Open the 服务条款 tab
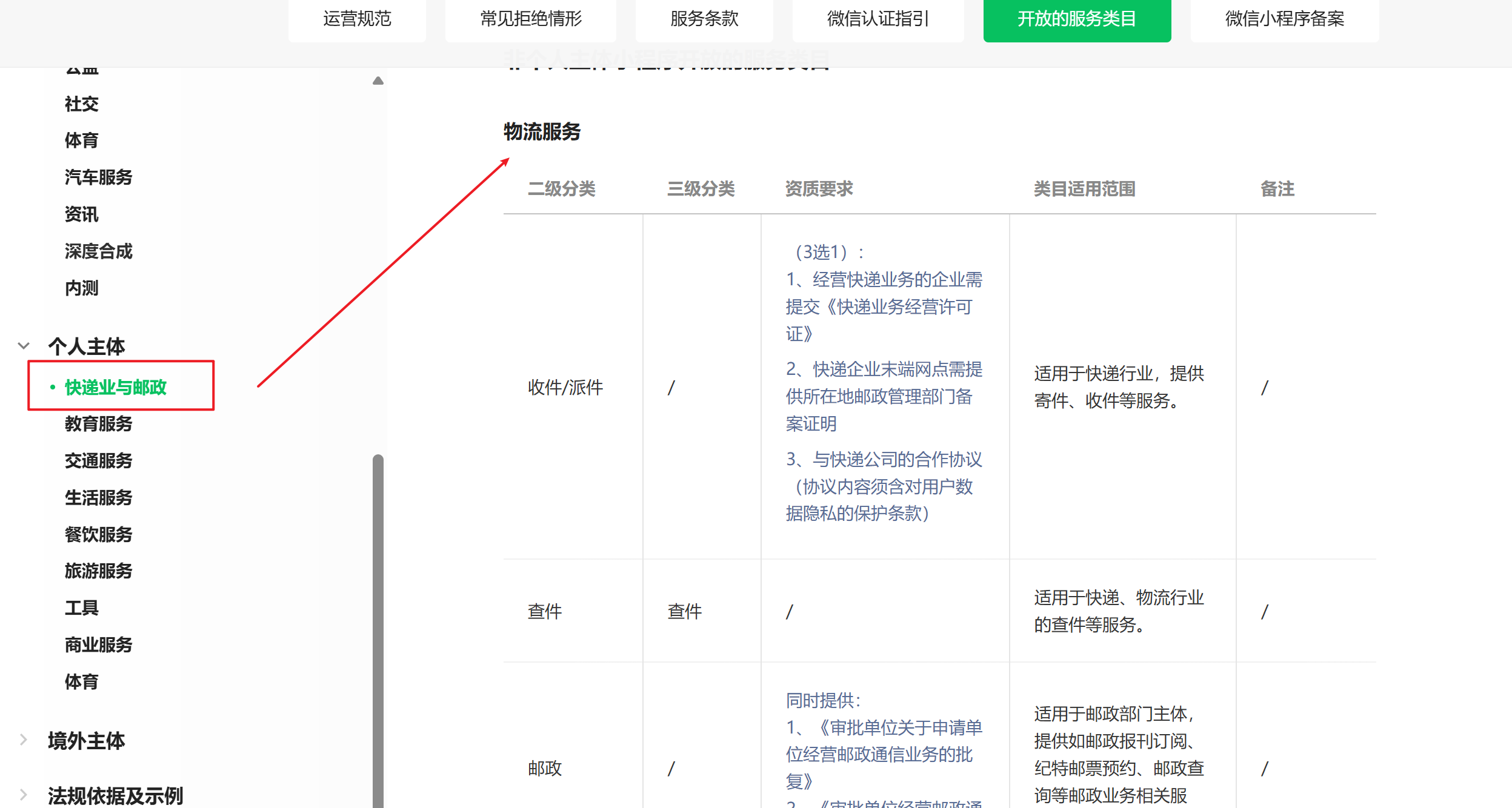Screen dimensions: 1512x808 coord(704,19)
